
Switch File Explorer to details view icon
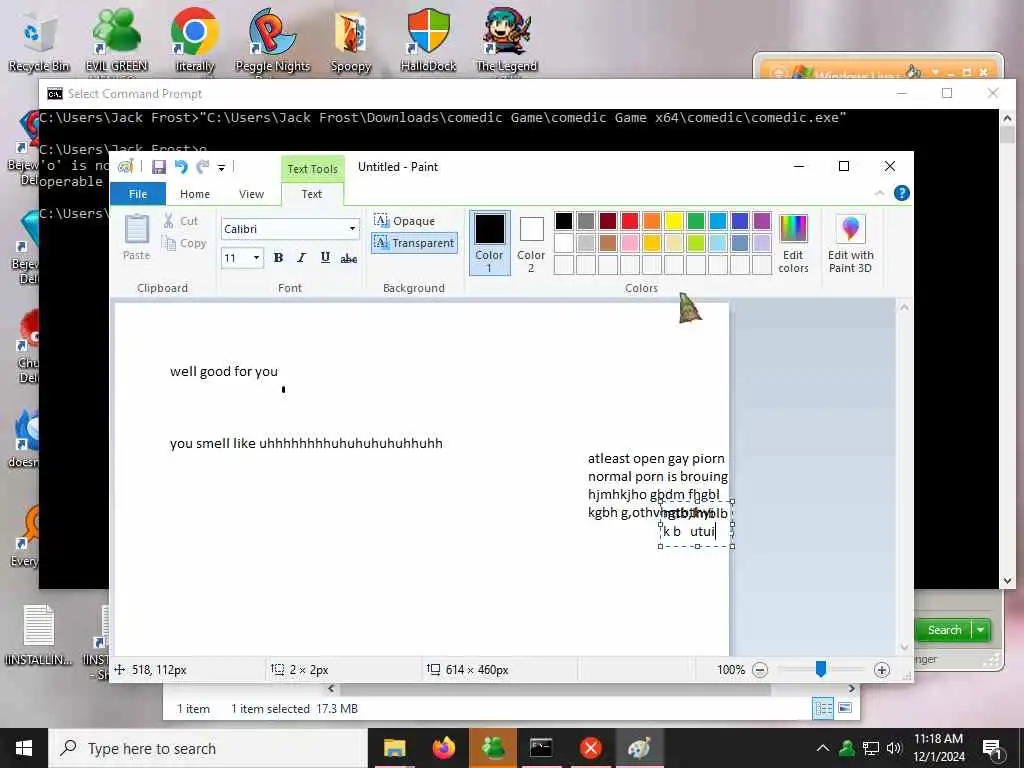coord(823,709)
